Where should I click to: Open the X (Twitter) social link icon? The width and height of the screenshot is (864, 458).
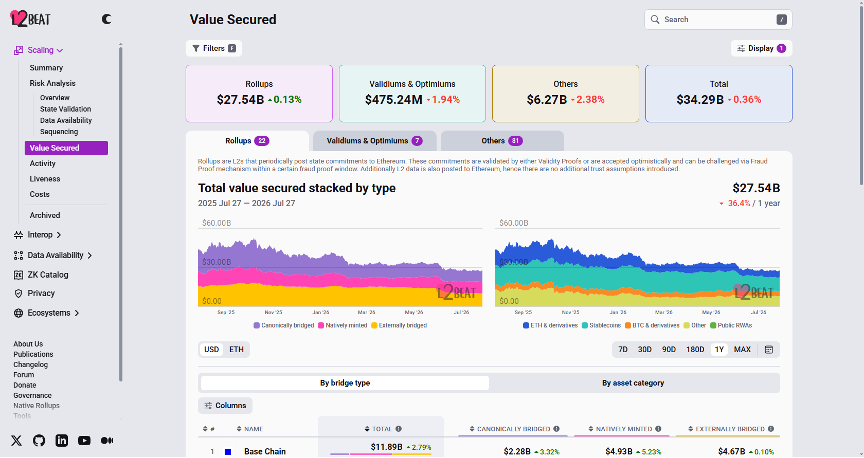point(17,441)
